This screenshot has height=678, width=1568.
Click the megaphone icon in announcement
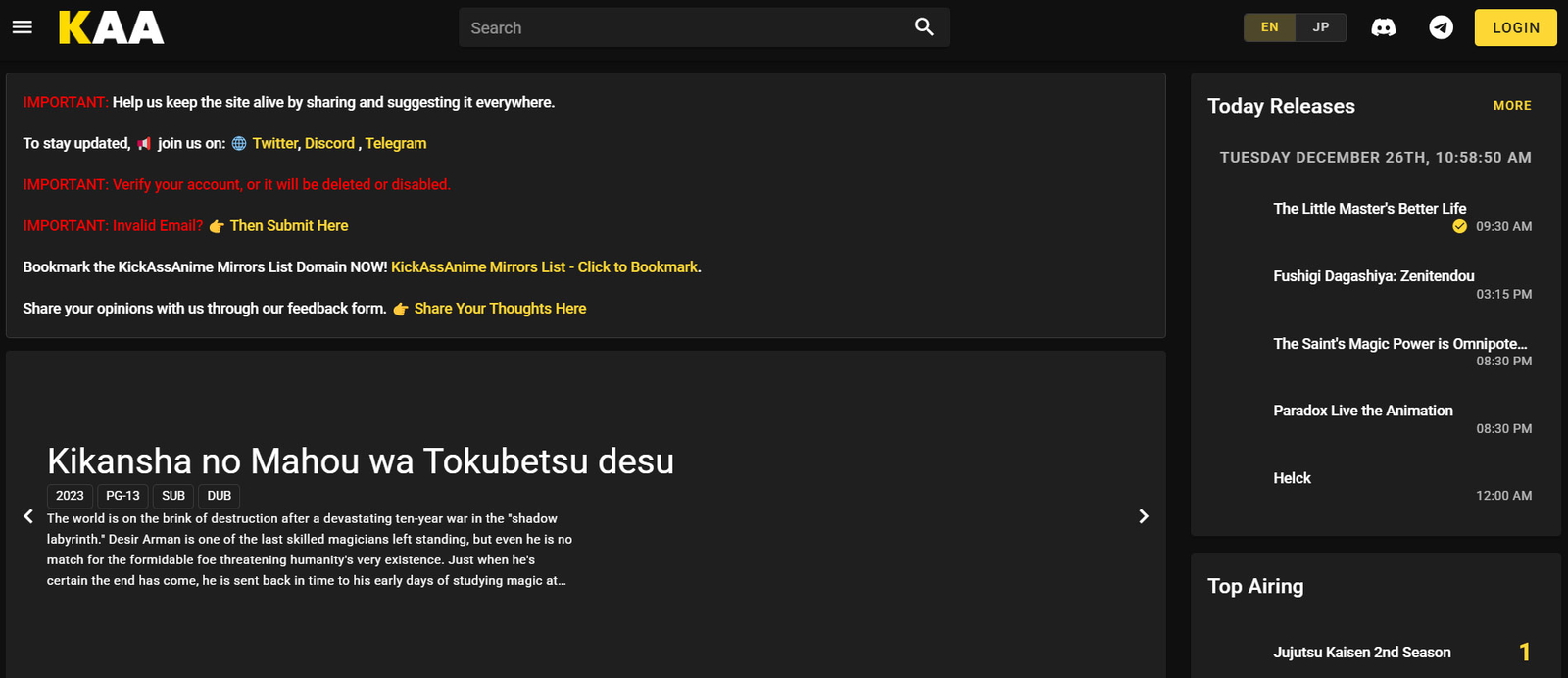click(x=144, y=144)
